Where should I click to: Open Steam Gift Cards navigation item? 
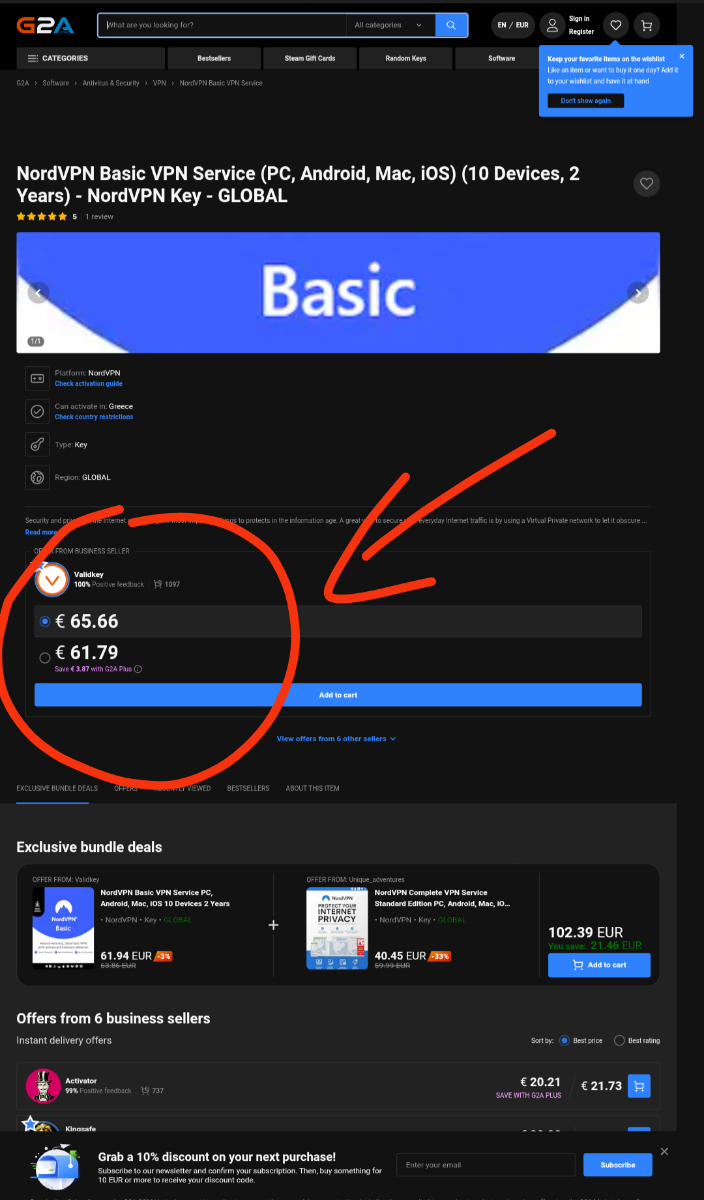[x=310, y=58]
